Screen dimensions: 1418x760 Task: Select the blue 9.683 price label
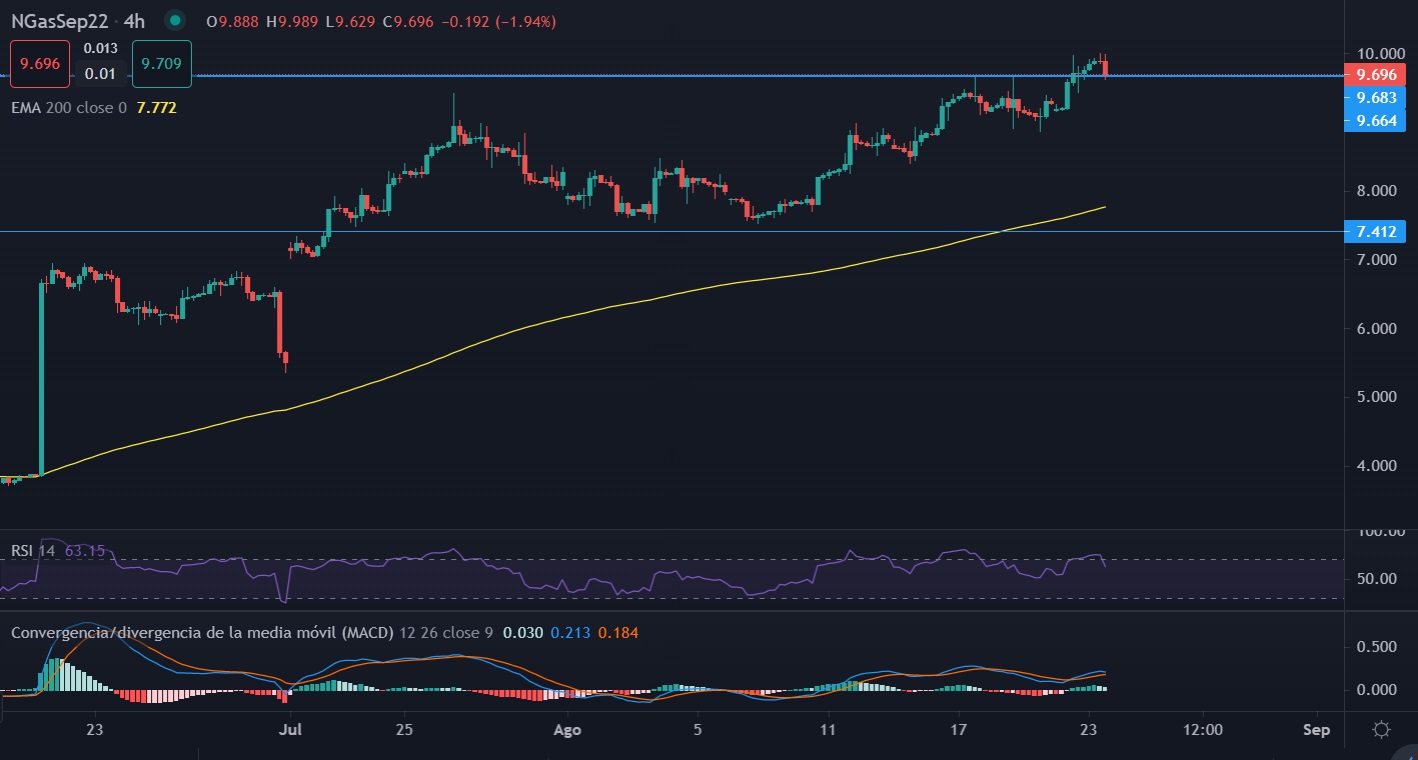tap(1376, 98)
